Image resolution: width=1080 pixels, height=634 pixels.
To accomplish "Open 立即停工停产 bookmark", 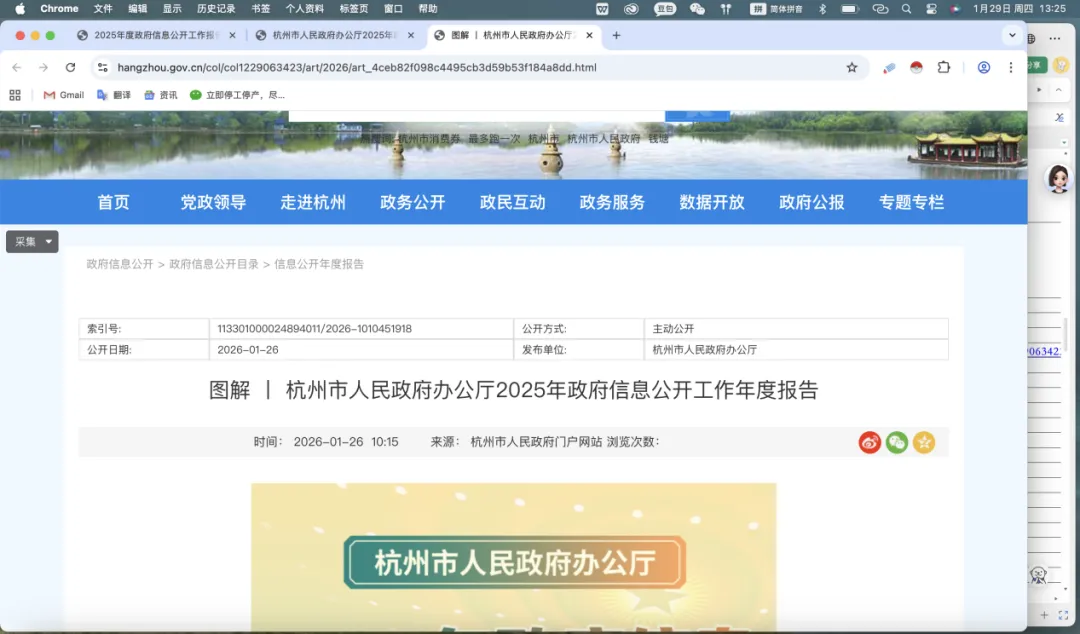I will (238, 95).
